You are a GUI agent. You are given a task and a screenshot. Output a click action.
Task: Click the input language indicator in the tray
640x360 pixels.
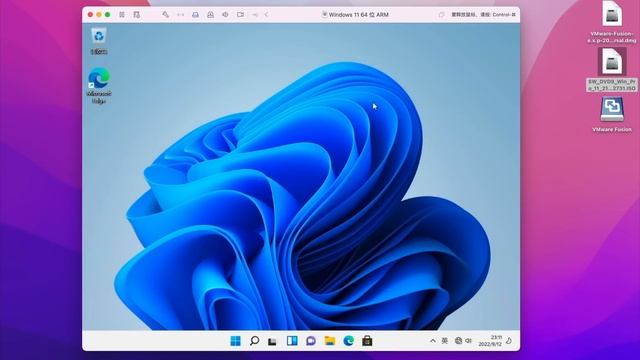pos(444,341)
